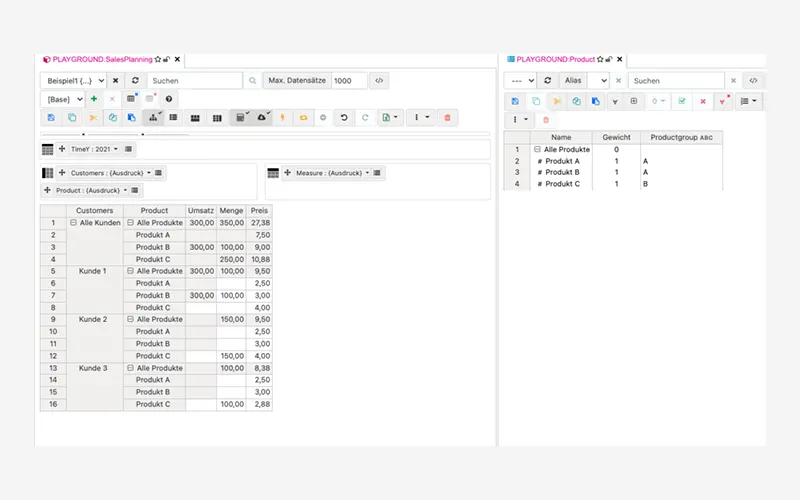Click the help question mark icon

point(169,99)
